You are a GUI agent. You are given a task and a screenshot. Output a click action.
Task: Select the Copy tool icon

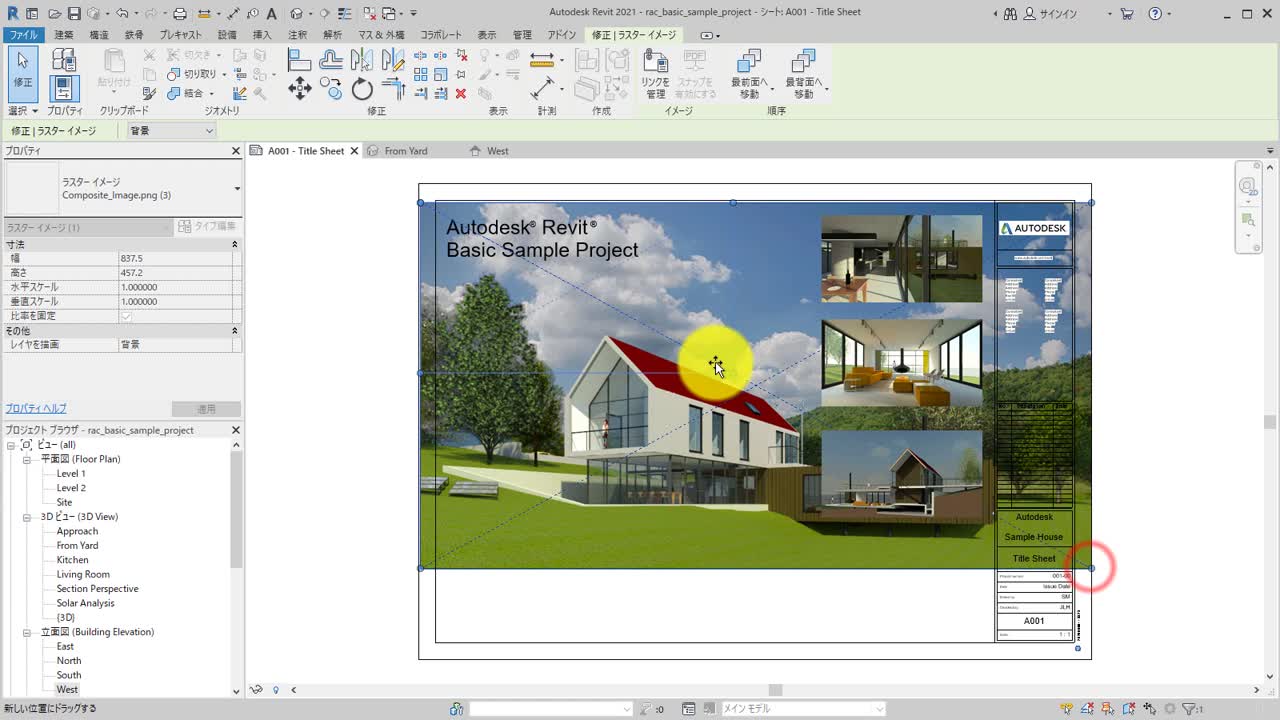(x=331, y=89)
